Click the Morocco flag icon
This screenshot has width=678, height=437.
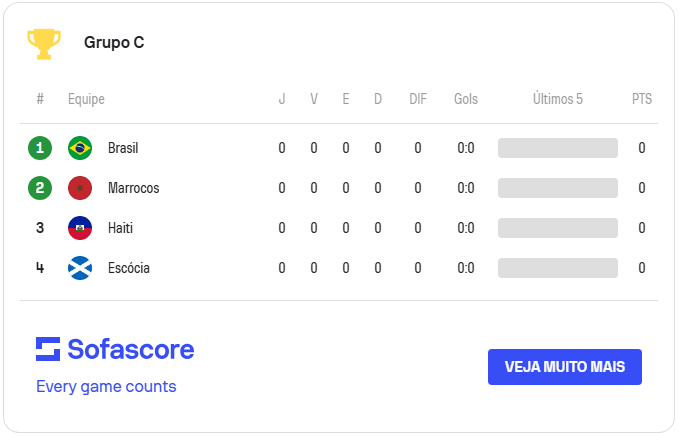tap(80, 188)
